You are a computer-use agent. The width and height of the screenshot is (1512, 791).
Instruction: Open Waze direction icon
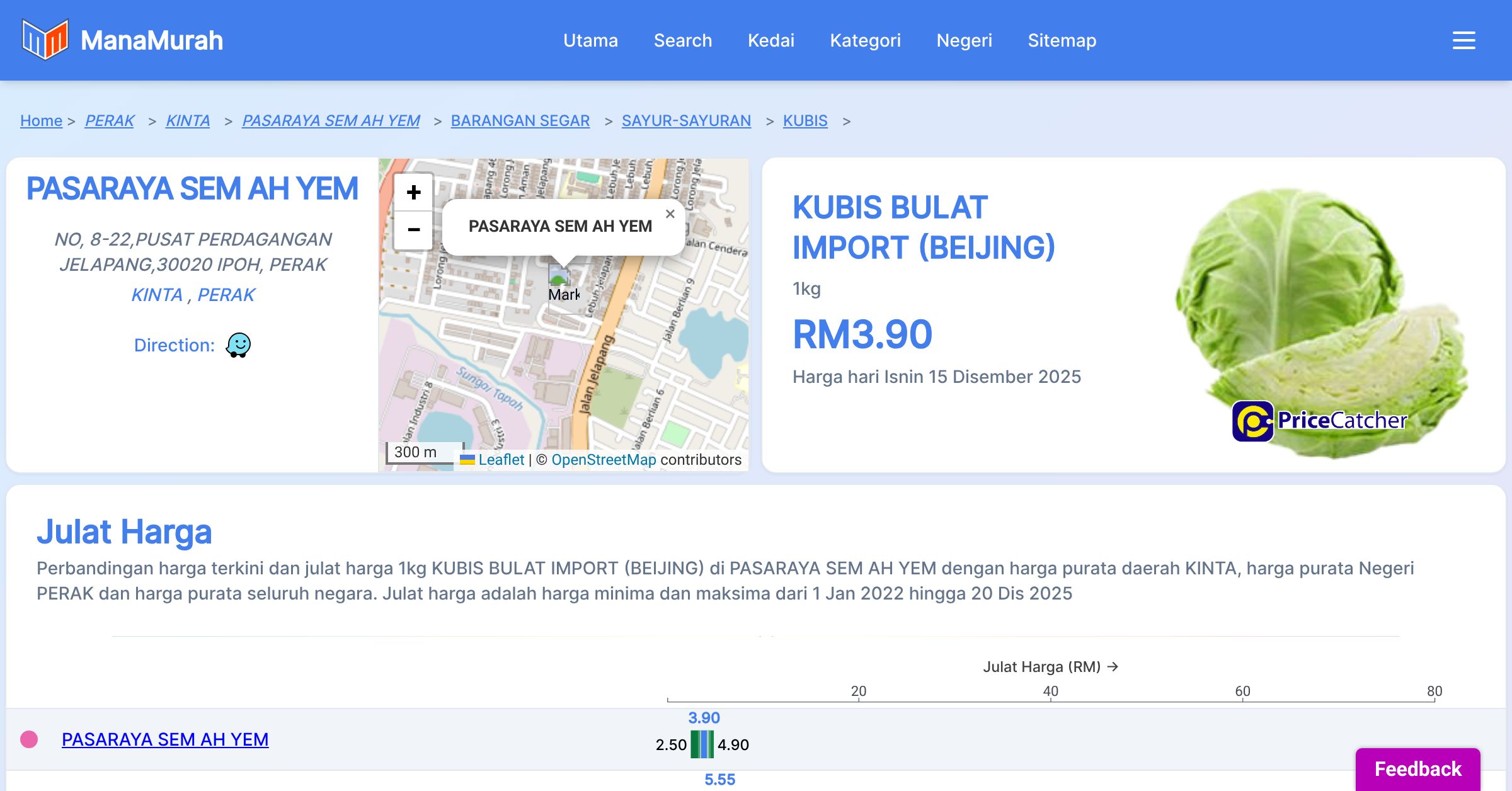238,345
